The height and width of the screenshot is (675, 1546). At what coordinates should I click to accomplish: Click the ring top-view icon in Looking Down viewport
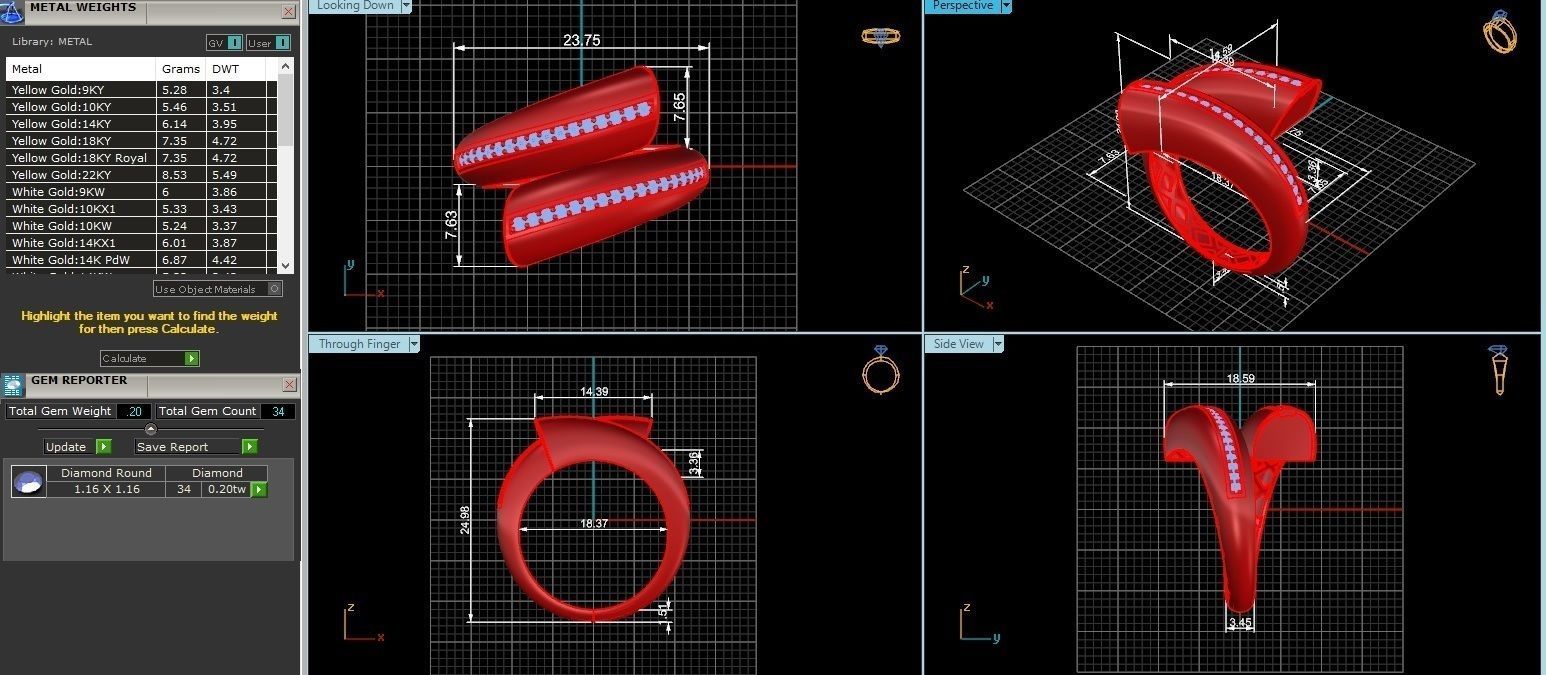click(x=880, y=36)
